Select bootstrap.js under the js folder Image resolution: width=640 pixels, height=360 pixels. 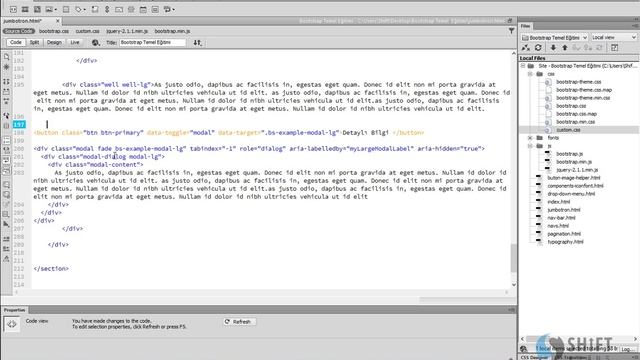(x=569, y=154)
